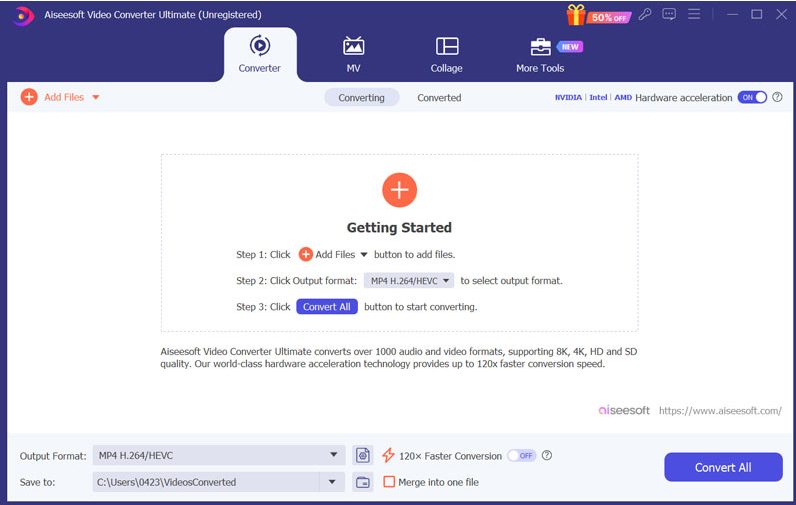
Task: Click the Step 3 Convert All button
Action: click(327, 307)
